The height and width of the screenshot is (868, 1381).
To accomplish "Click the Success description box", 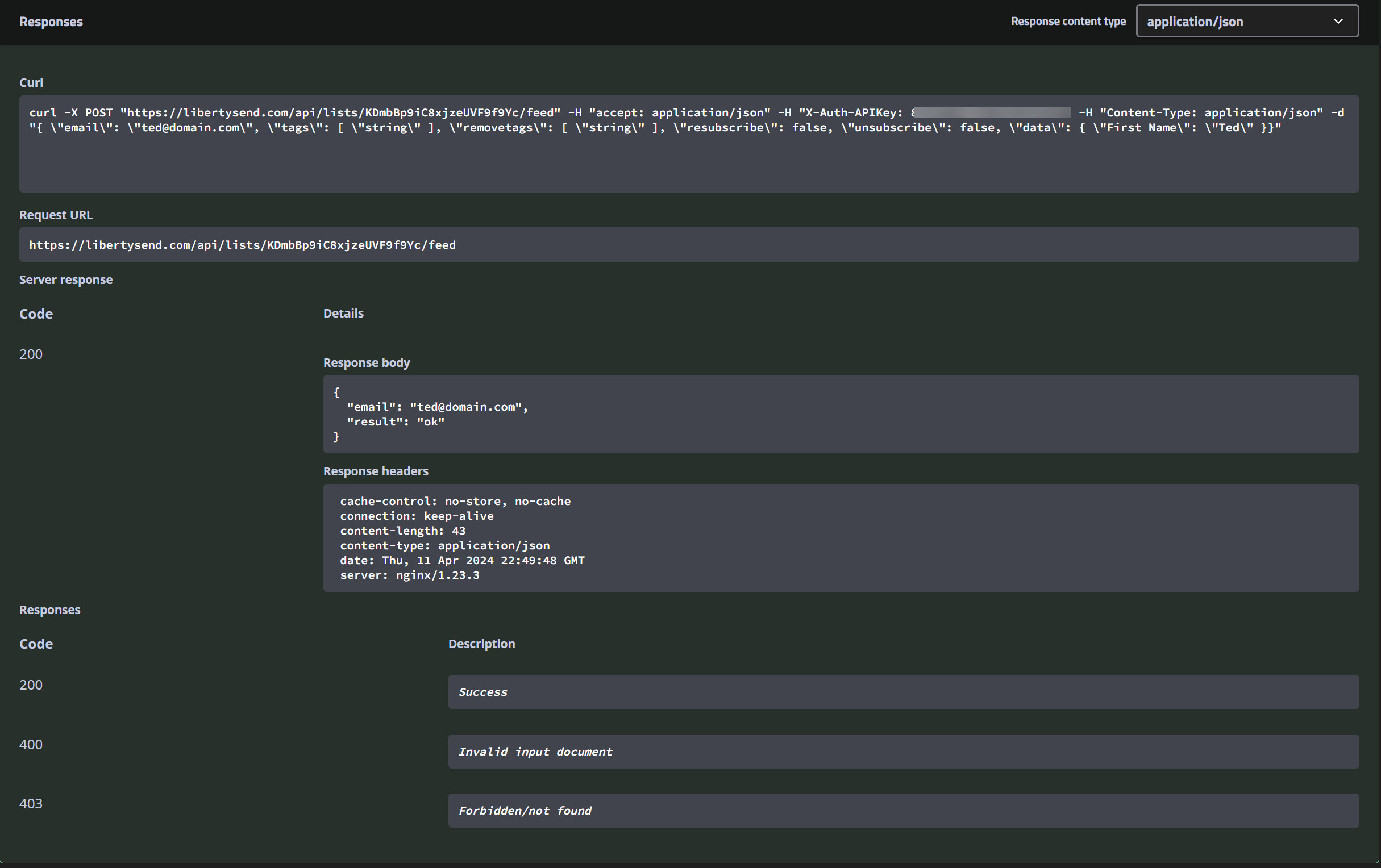I will tap(903, 692).
